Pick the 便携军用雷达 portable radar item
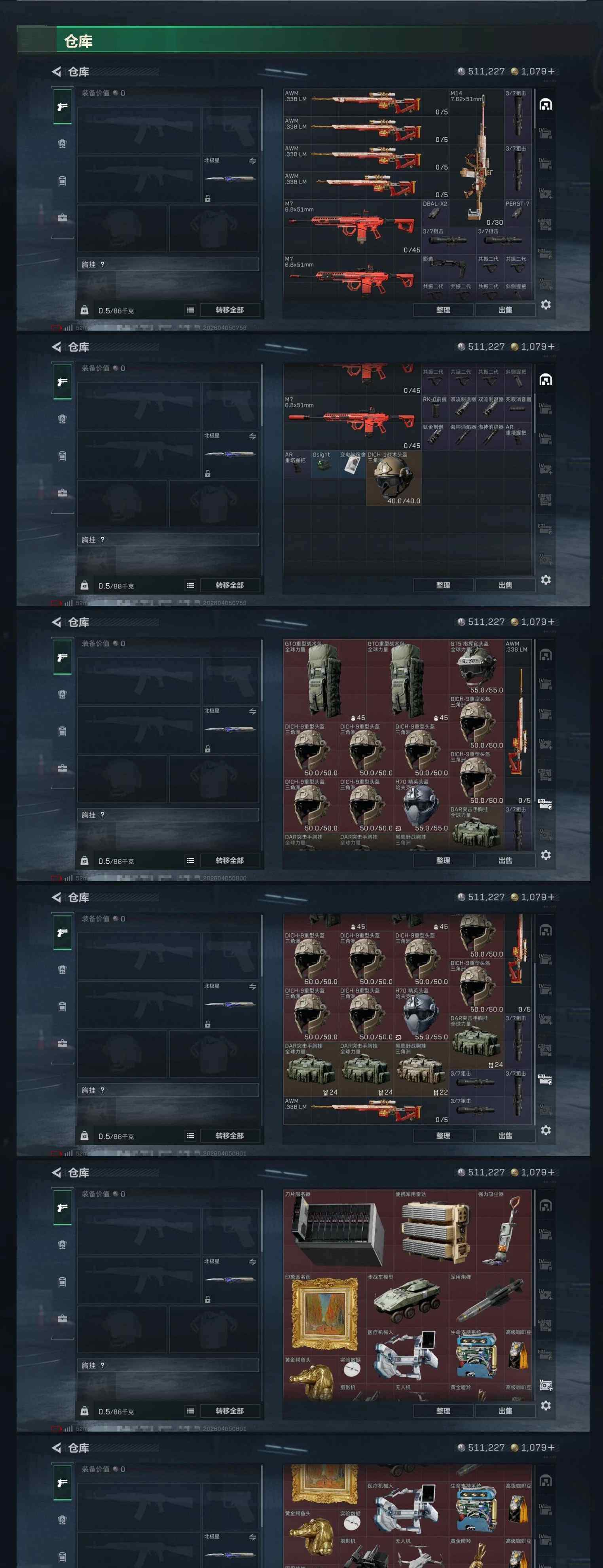Viewport: 603px width, 1568px height. pos(435,1230)
